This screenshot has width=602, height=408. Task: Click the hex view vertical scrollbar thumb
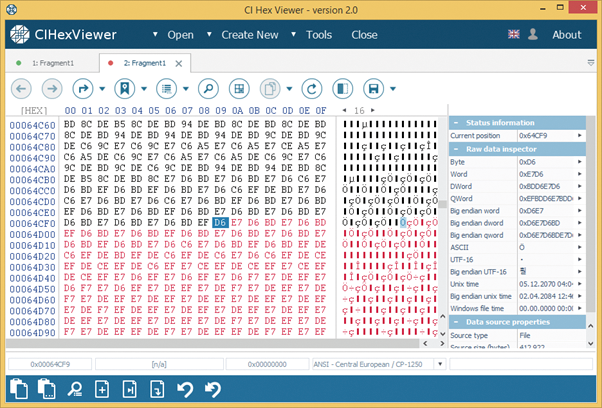pyautogui.click(x=442, y=204)
